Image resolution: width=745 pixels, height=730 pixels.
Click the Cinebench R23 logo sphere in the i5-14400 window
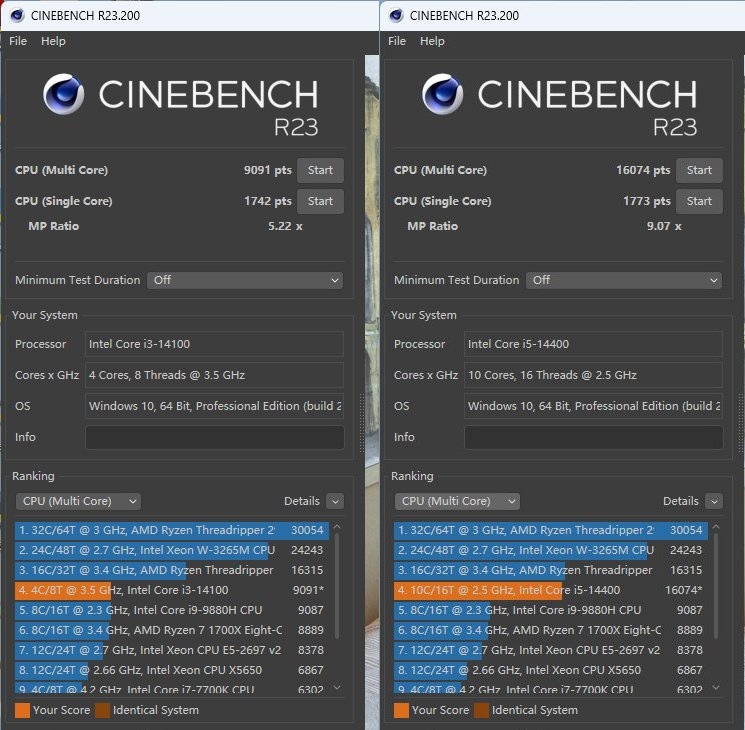click(x=442, y=94)
